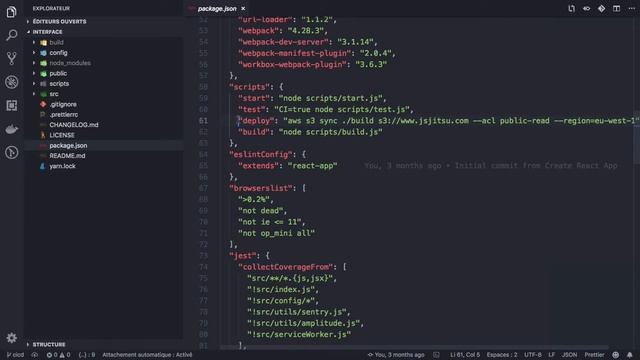Screen dimensions: 640x360
Task: Expand the src folder
Action: (x=54, y=94)
